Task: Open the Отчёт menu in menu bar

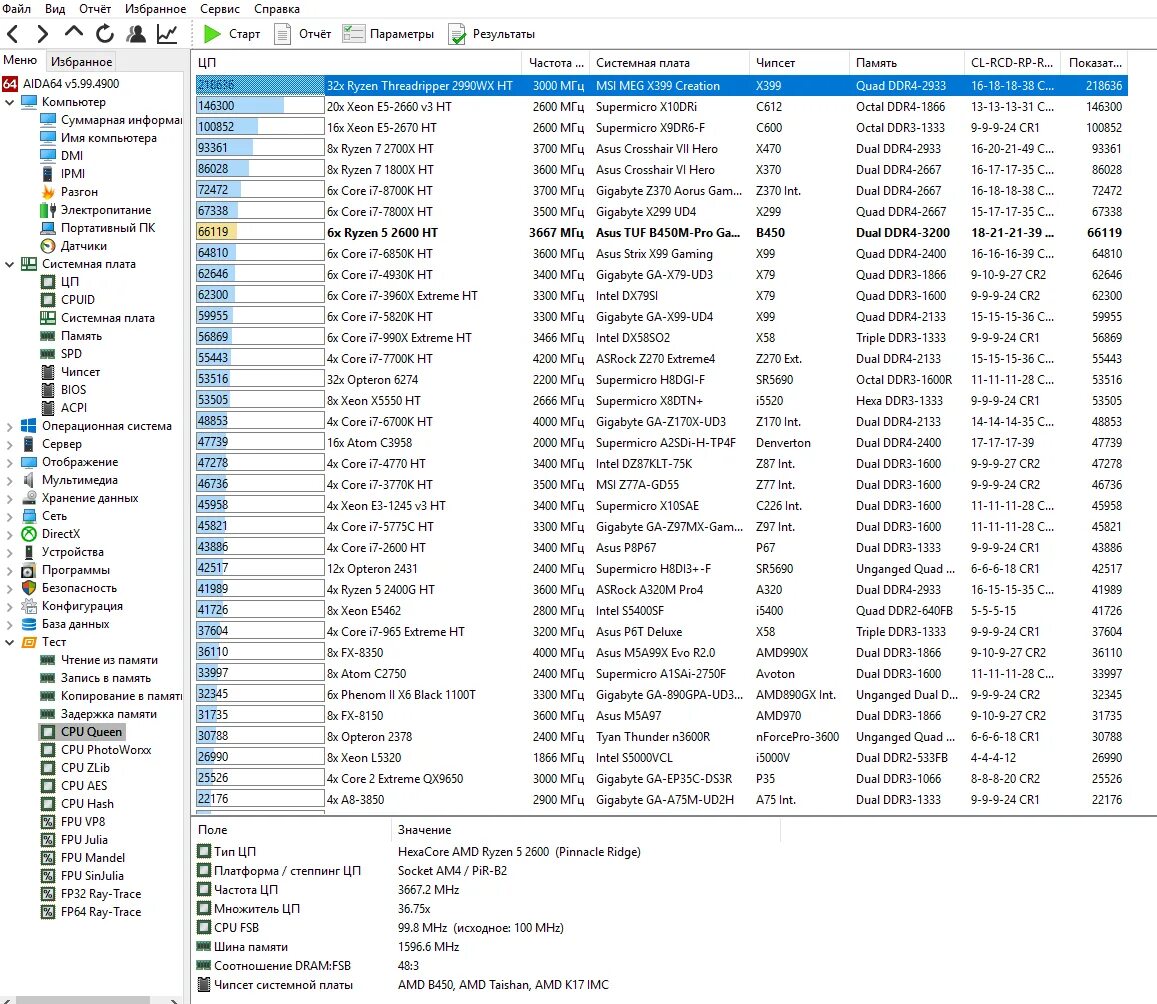Action: (94, 9)
